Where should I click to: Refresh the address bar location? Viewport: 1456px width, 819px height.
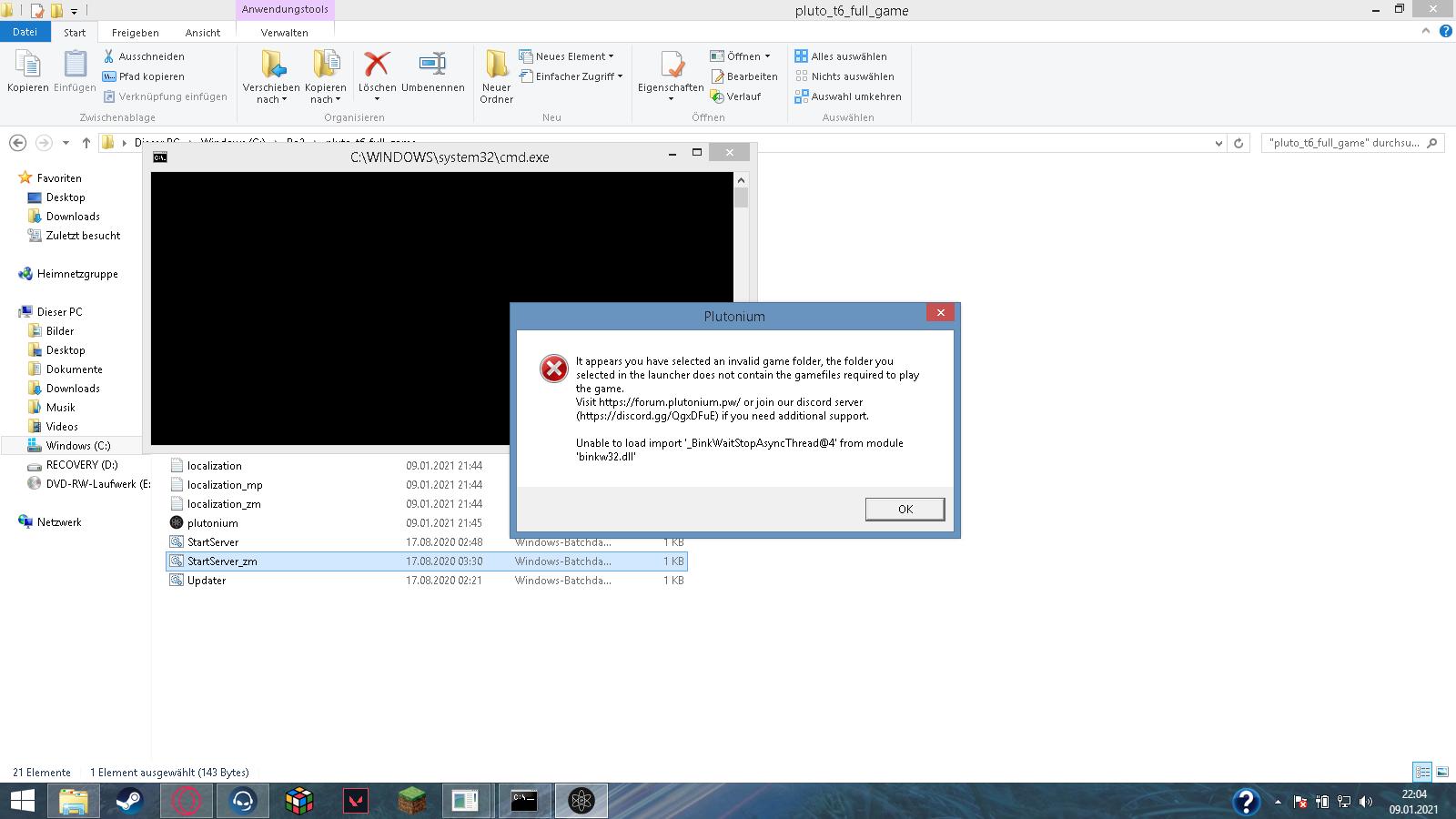click(1238, 143)
